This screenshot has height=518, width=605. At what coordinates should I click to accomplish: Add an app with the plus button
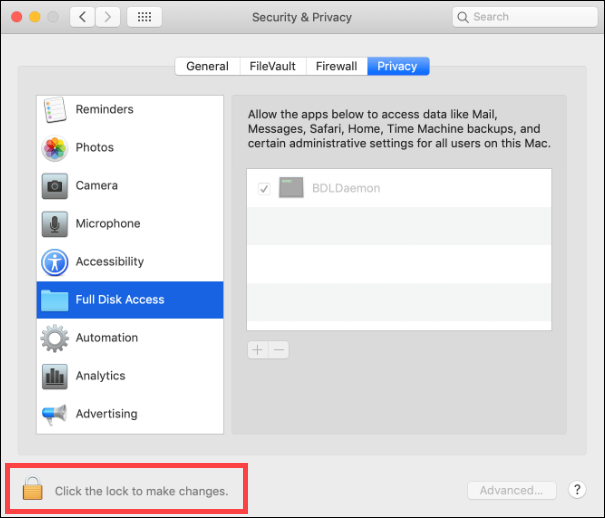coord(258,350)
